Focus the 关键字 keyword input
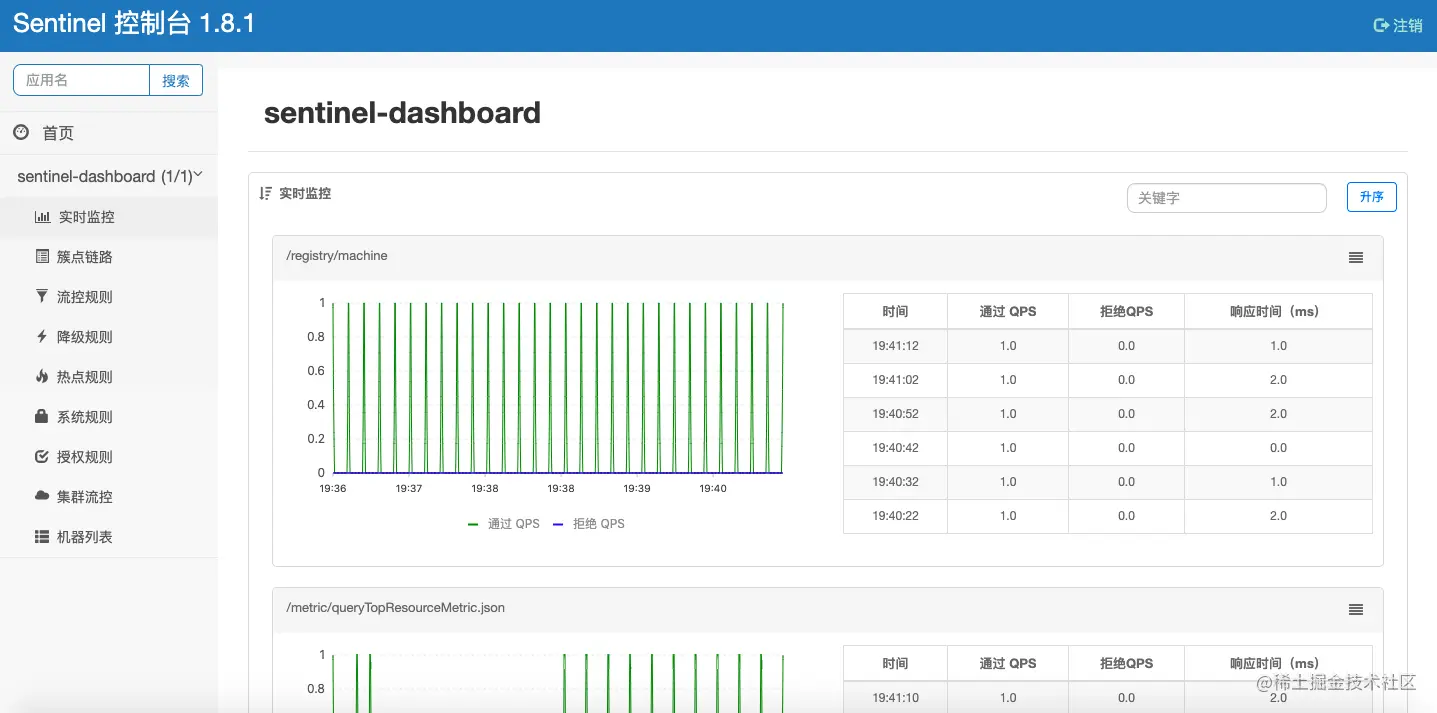Viewport: 1437px width, 713px height. point(1227,198)
